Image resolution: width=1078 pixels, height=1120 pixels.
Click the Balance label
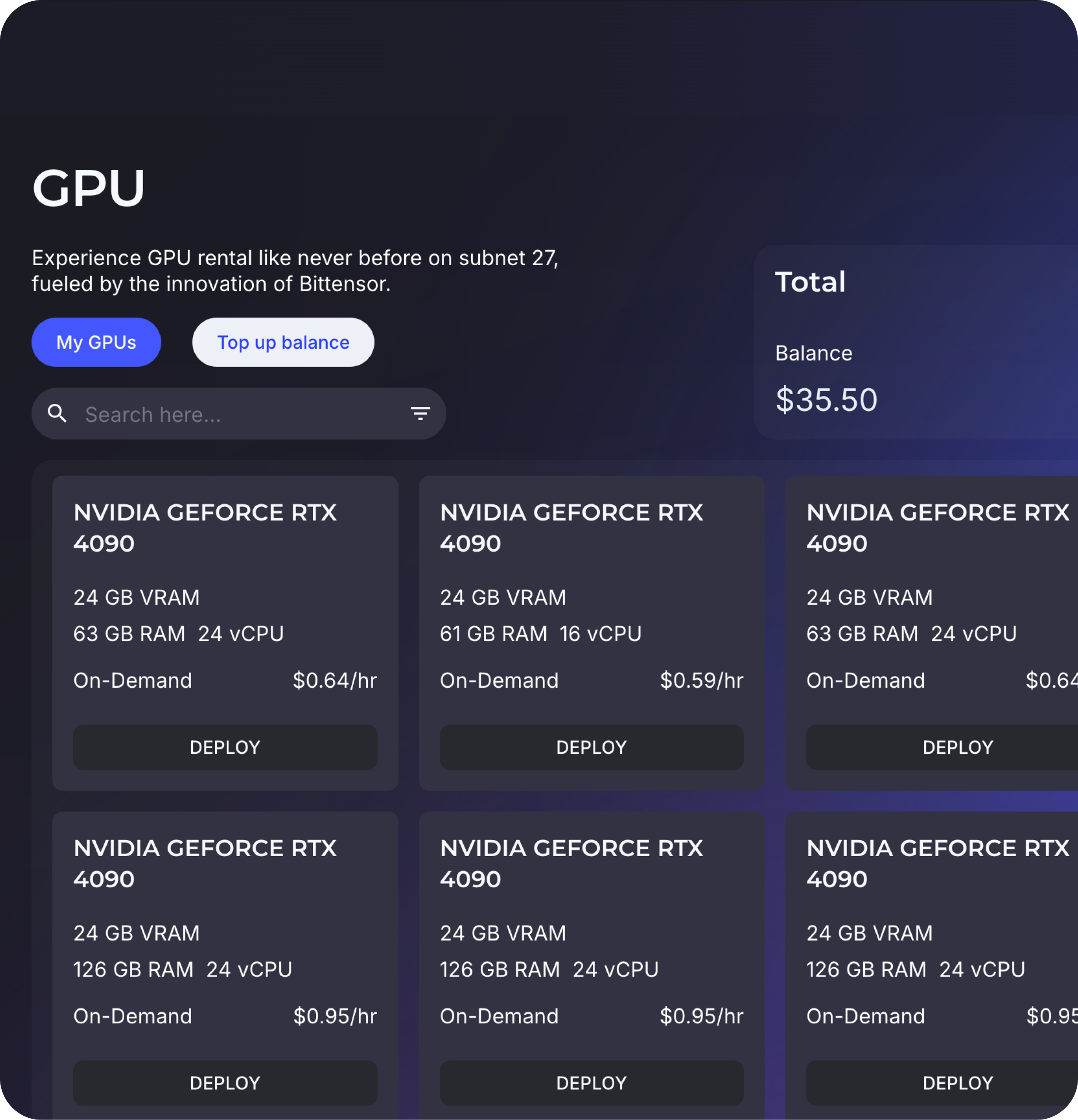tap(813, 353)
